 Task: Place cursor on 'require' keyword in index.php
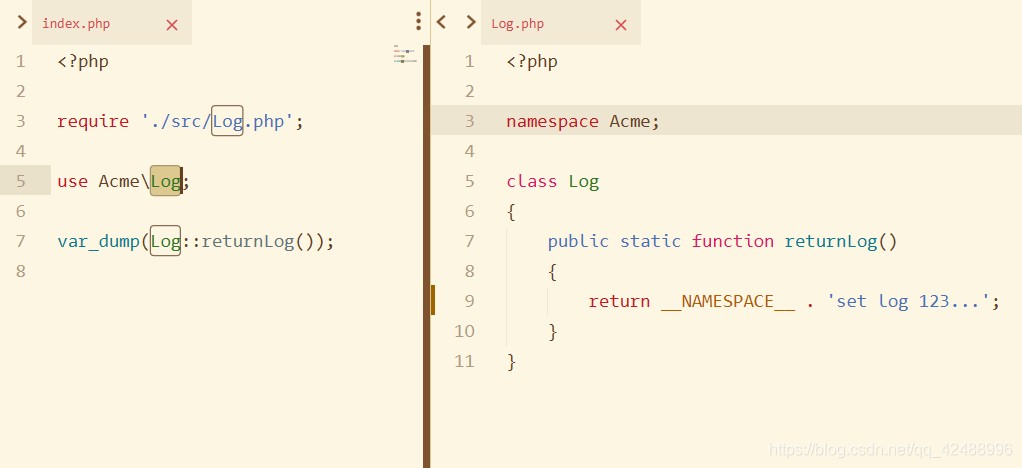pos(93,121)
